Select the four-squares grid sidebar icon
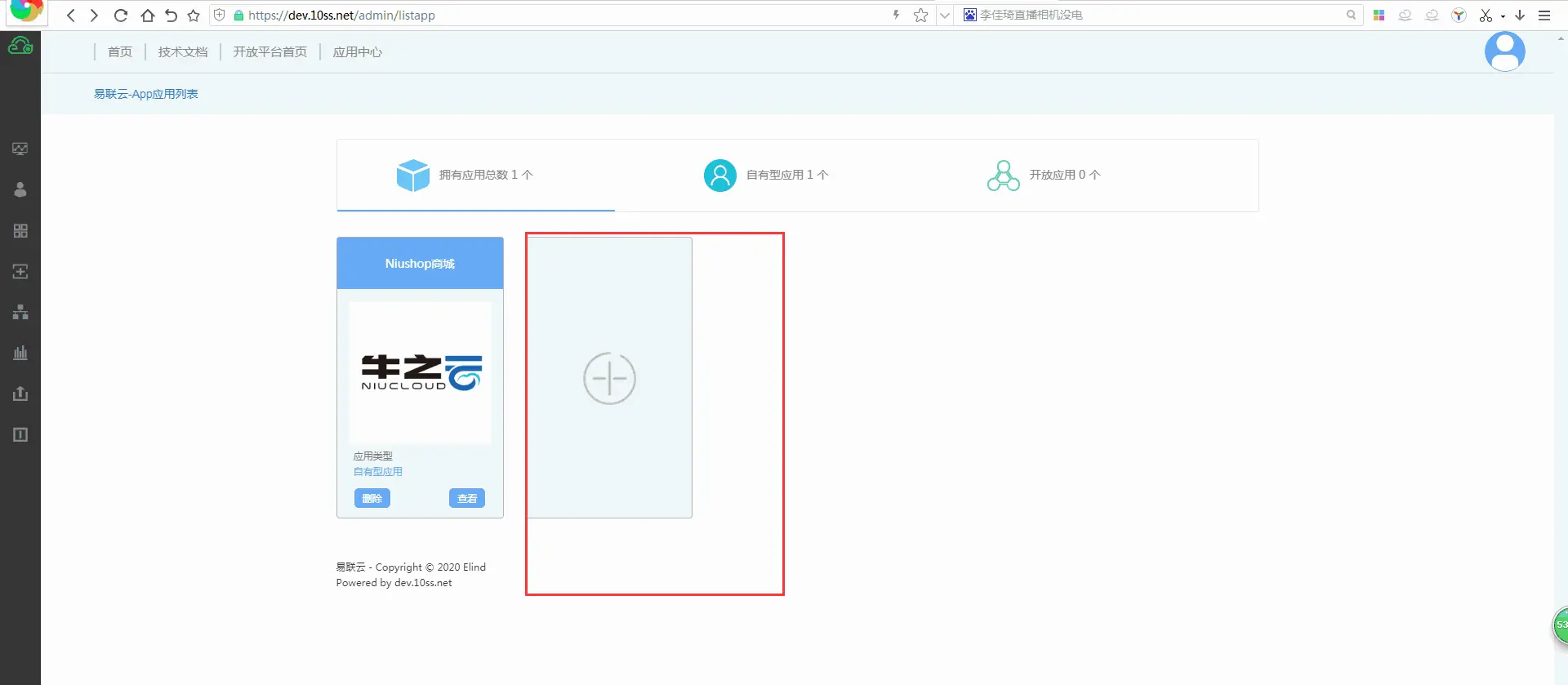 [x=20, y=231]
